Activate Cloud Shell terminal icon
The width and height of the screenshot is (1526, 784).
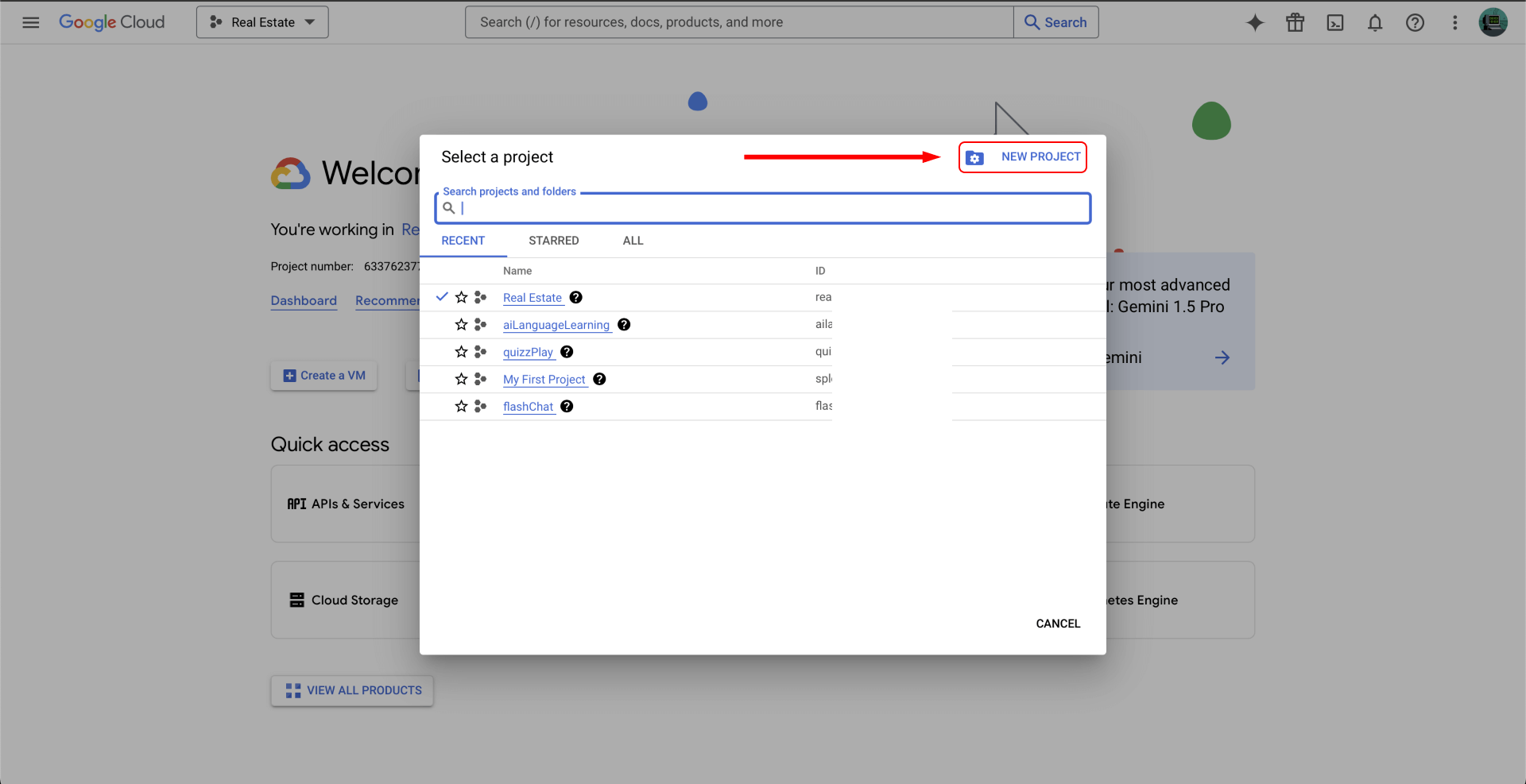pos(1335,22)
